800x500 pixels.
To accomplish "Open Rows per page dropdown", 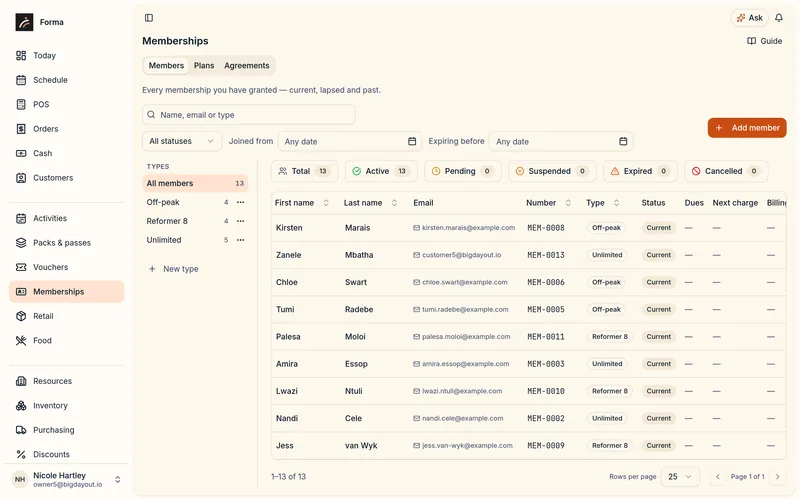I will pos(680,477).
